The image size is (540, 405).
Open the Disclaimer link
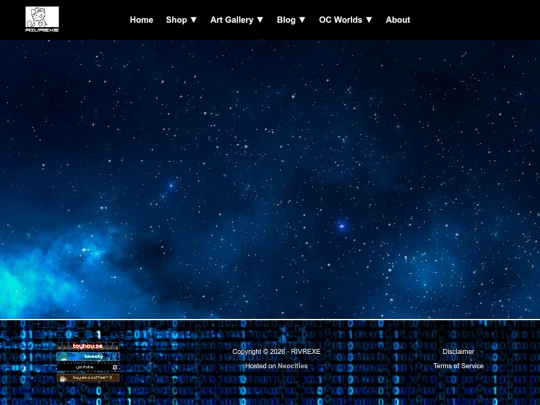pos(458,352)
